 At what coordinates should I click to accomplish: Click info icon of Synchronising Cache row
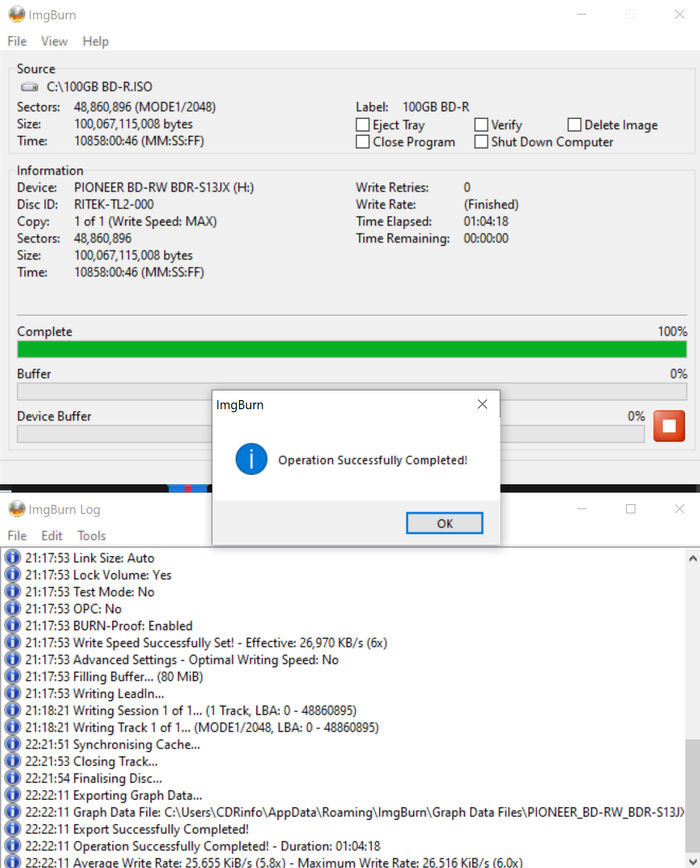[x=12, y=744]
